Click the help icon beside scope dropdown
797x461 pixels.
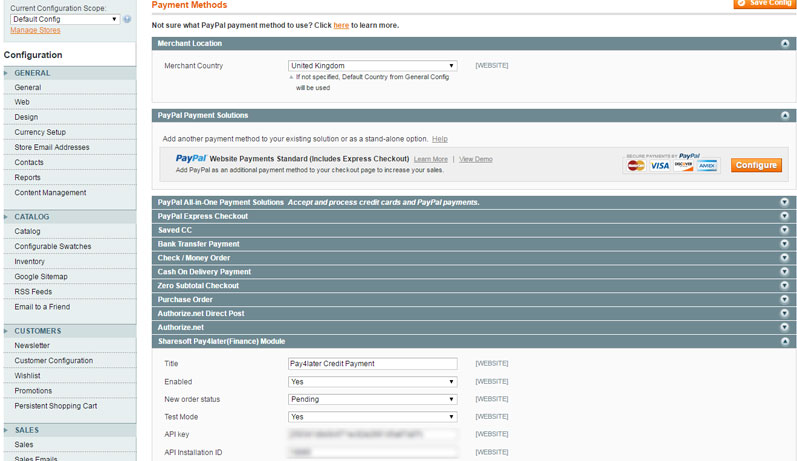[127, 19]
